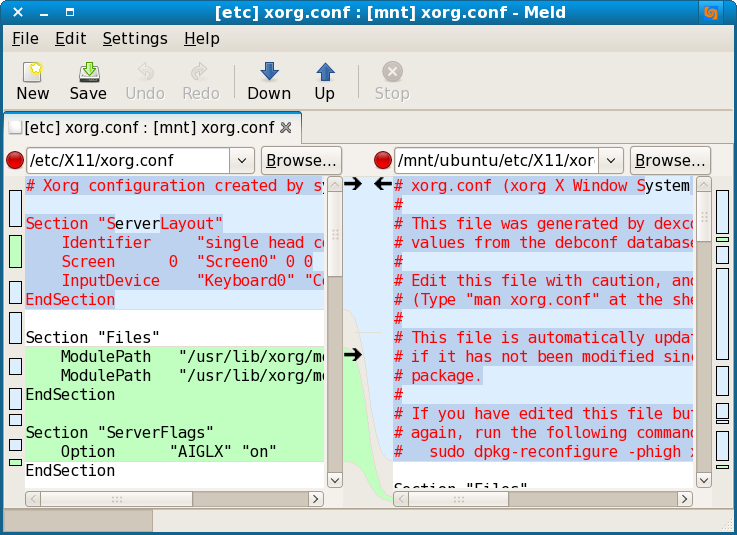This screenshot has width=737, height=535.
Task: Open the Settings menu
Action: [135, 39]
